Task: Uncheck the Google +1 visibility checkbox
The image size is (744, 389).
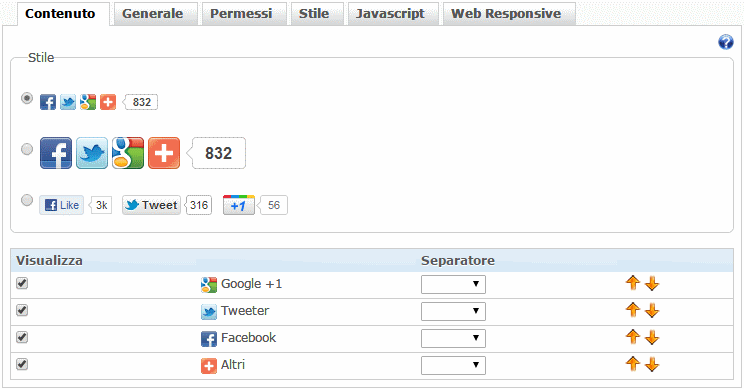Action: pyautogui.click(x=22, y=283)
